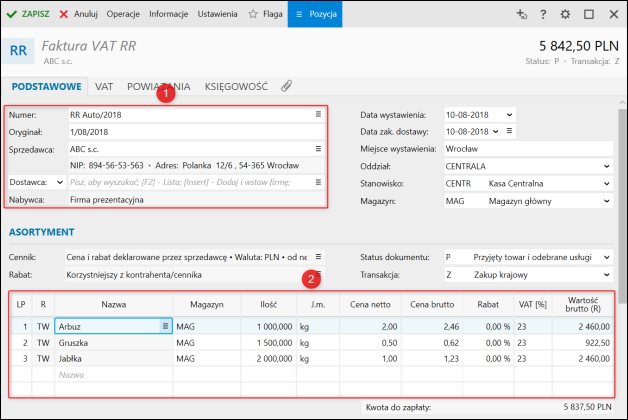Click the help question mark icon
The height and width of the screenshot is (420, 628).
click(543, 15)
